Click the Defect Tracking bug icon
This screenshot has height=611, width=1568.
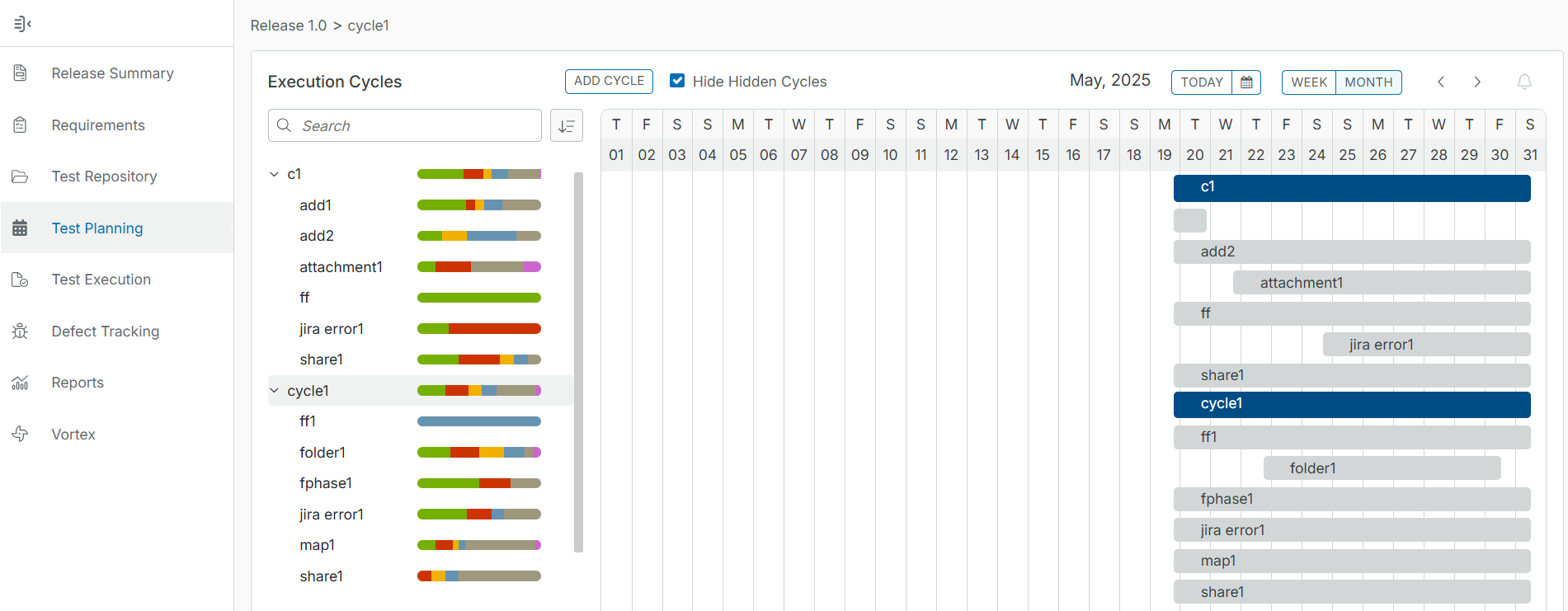[21, 331]
